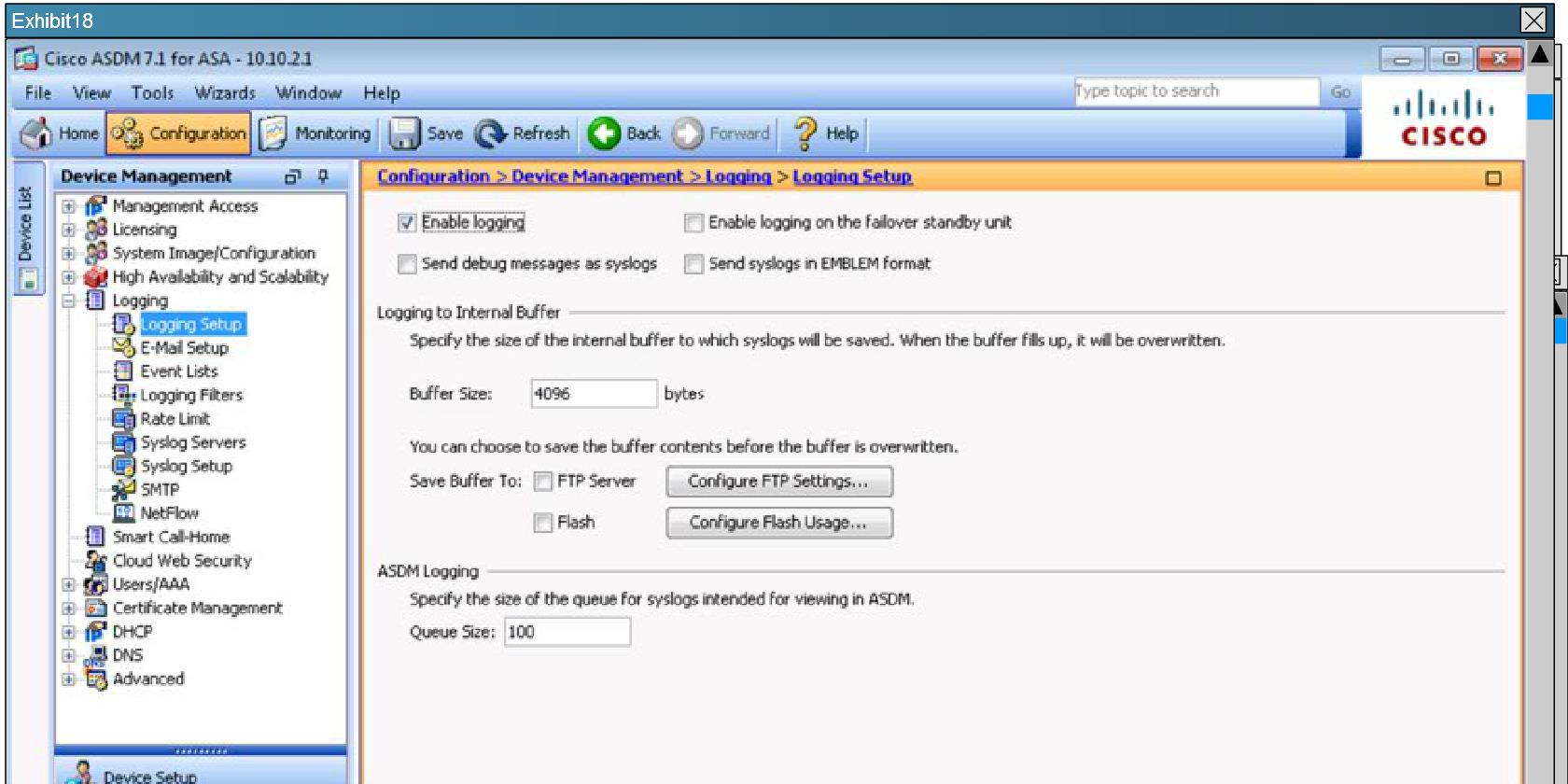
Task: Click the Buffer Size input field
Action: [594, 394]
